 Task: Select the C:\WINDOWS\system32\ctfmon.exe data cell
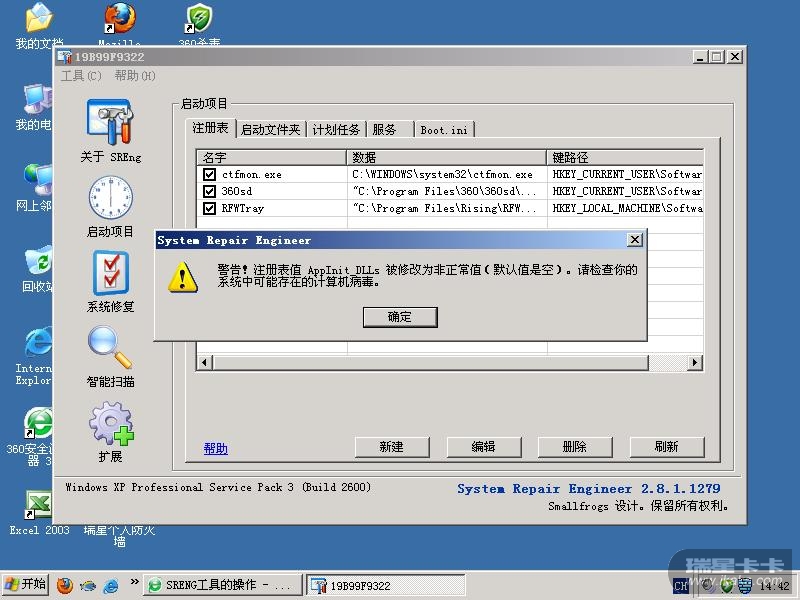click(447, 174)
